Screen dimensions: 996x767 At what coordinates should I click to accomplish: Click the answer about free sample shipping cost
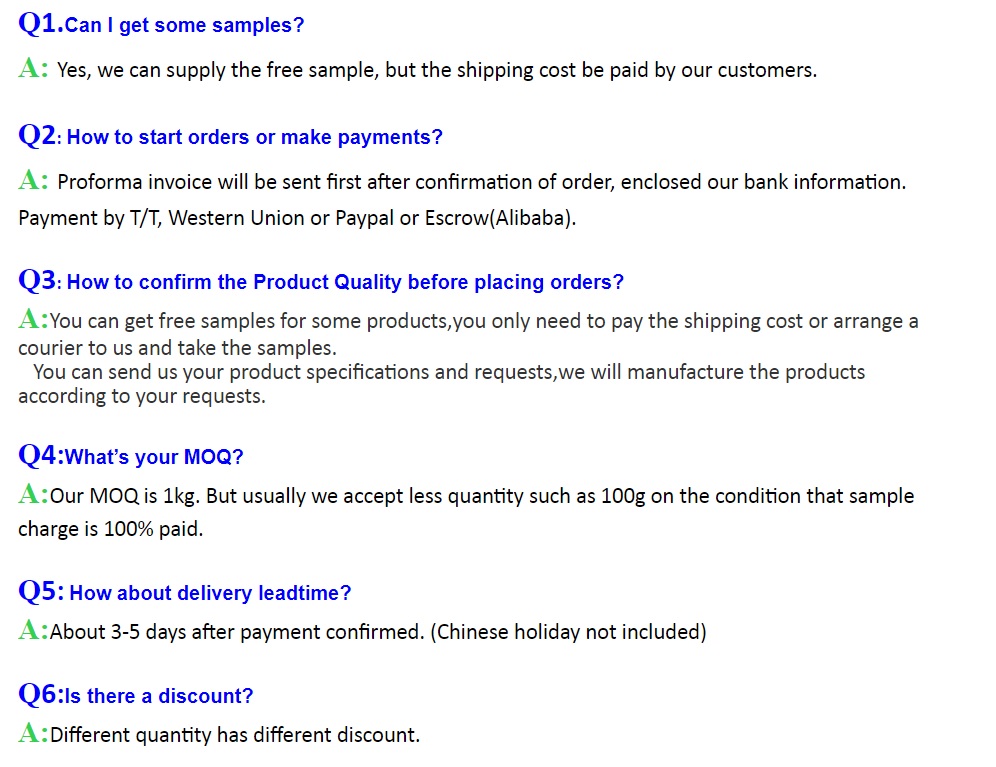point(437,70)
